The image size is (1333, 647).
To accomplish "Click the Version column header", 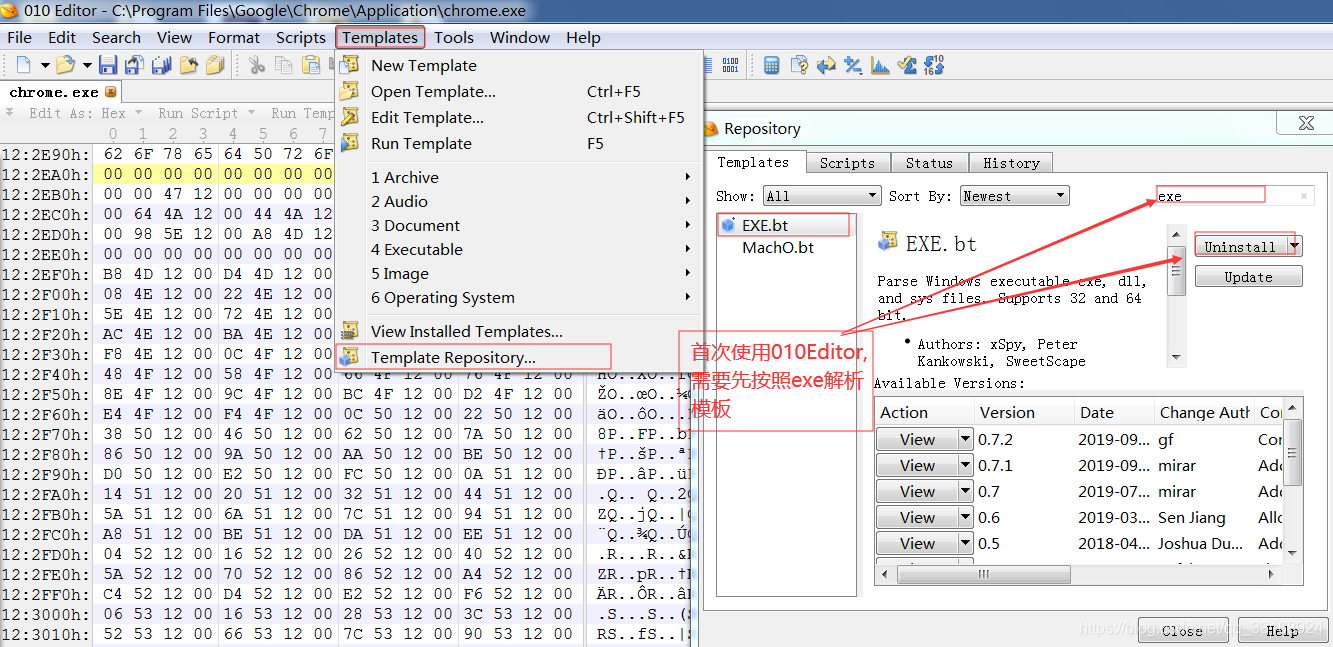I will [1024, 412].
